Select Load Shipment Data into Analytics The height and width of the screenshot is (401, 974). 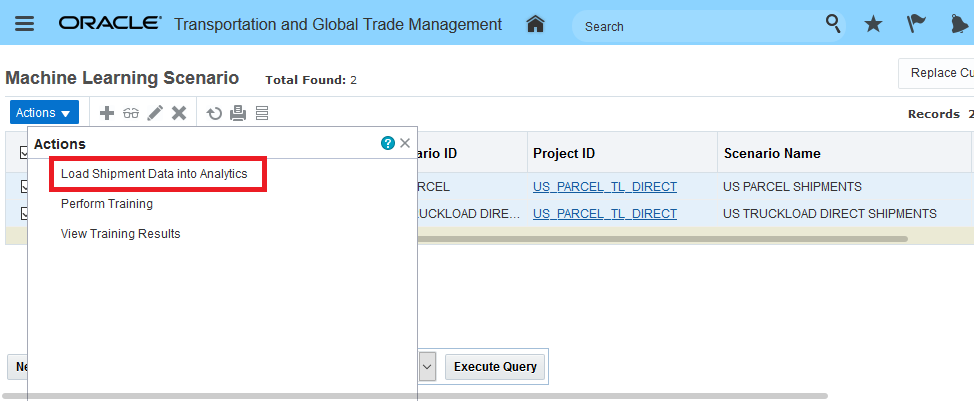[x=154, y=174]
